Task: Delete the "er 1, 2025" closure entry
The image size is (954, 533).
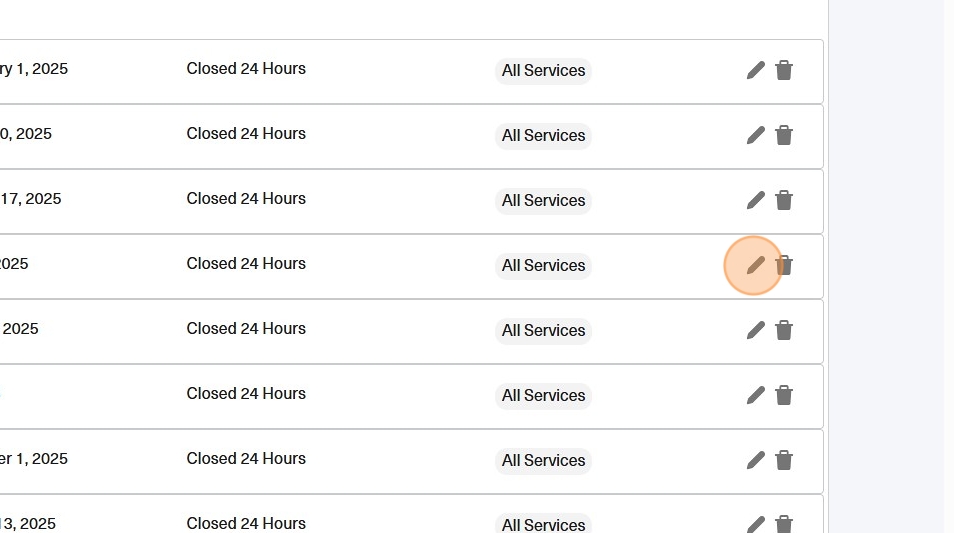Action: point(784,460)
